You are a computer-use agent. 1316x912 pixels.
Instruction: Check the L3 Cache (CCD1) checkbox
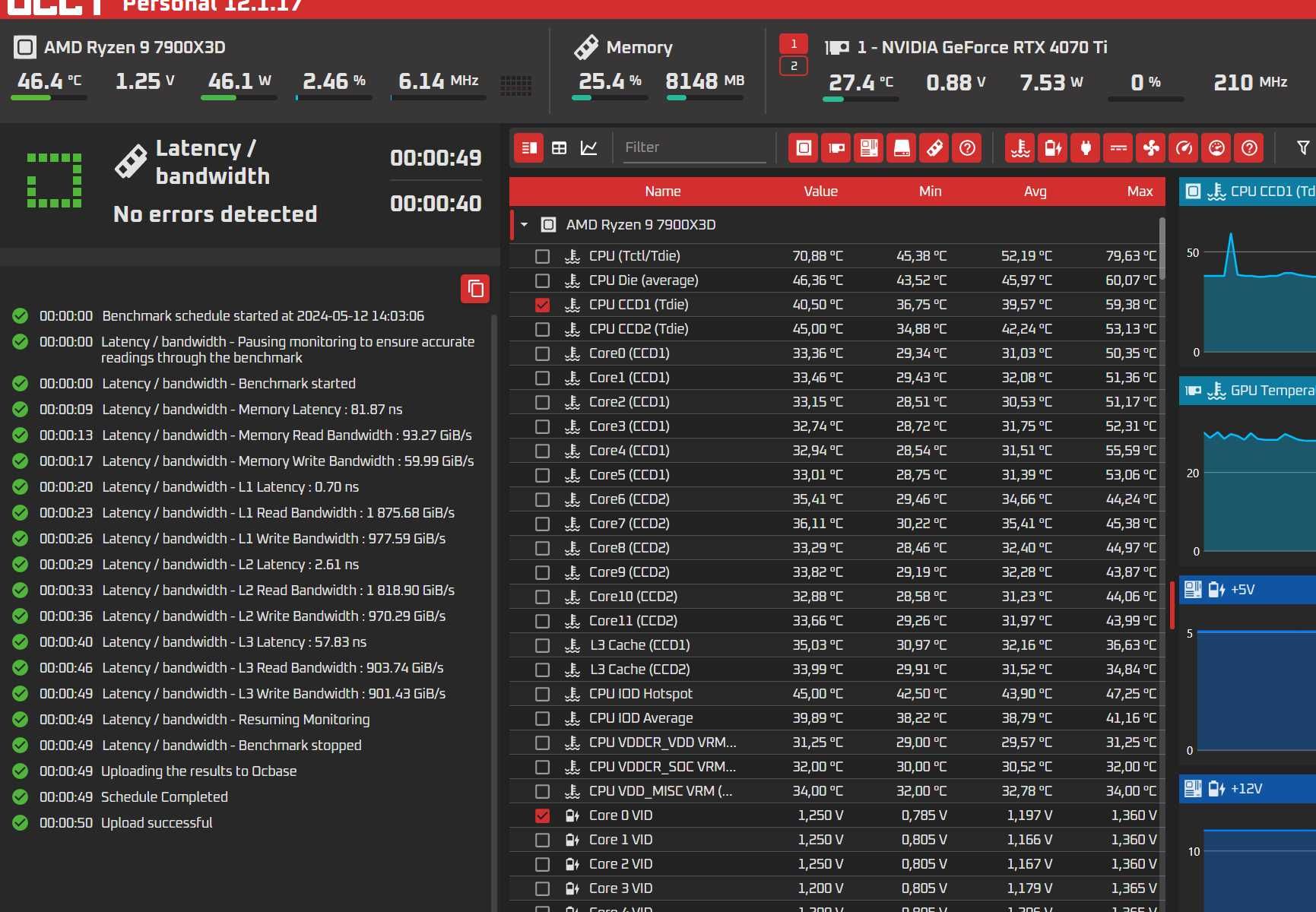(542, 645)
